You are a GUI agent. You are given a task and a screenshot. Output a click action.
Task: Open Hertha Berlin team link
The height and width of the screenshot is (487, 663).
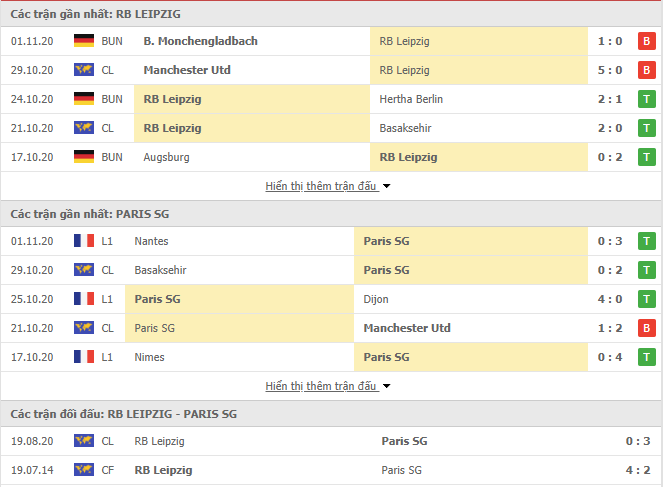(411, 99)
